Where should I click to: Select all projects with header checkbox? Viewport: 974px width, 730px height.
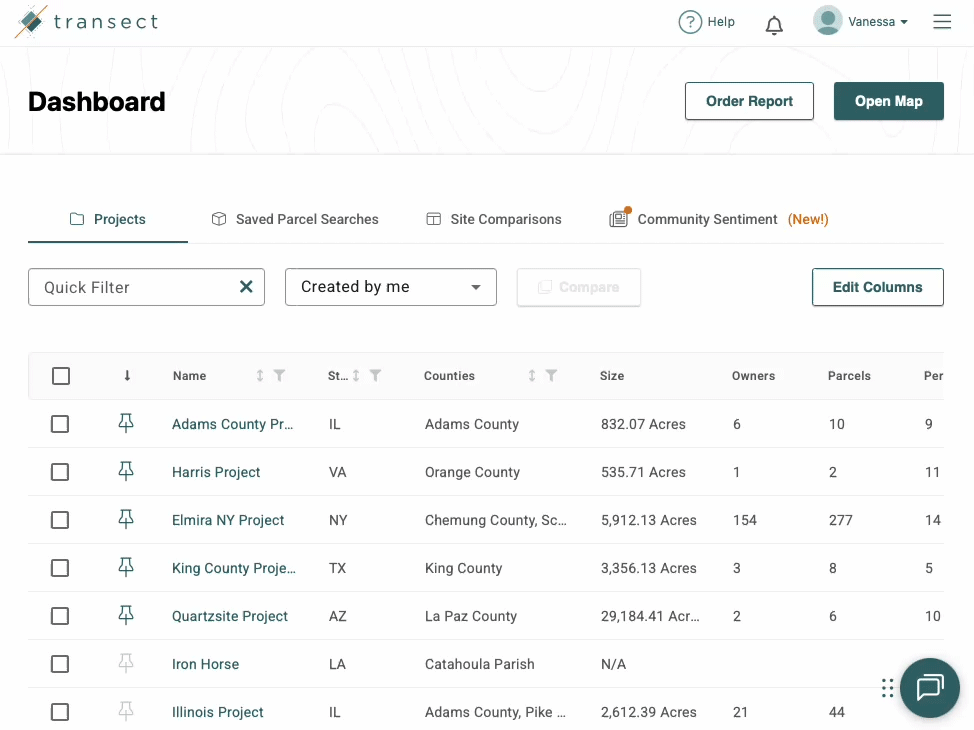(61, 376)
